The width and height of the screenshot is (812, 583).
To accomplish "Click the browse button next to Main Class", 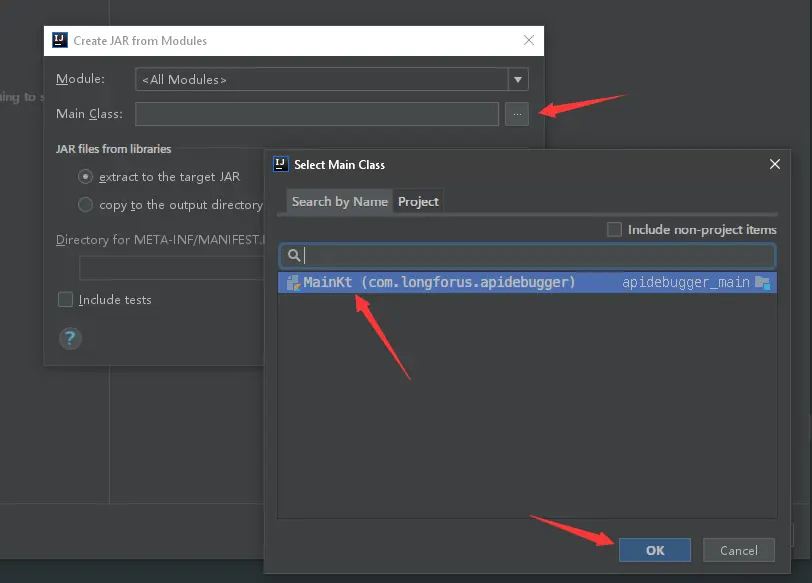I will click(517, 114).
